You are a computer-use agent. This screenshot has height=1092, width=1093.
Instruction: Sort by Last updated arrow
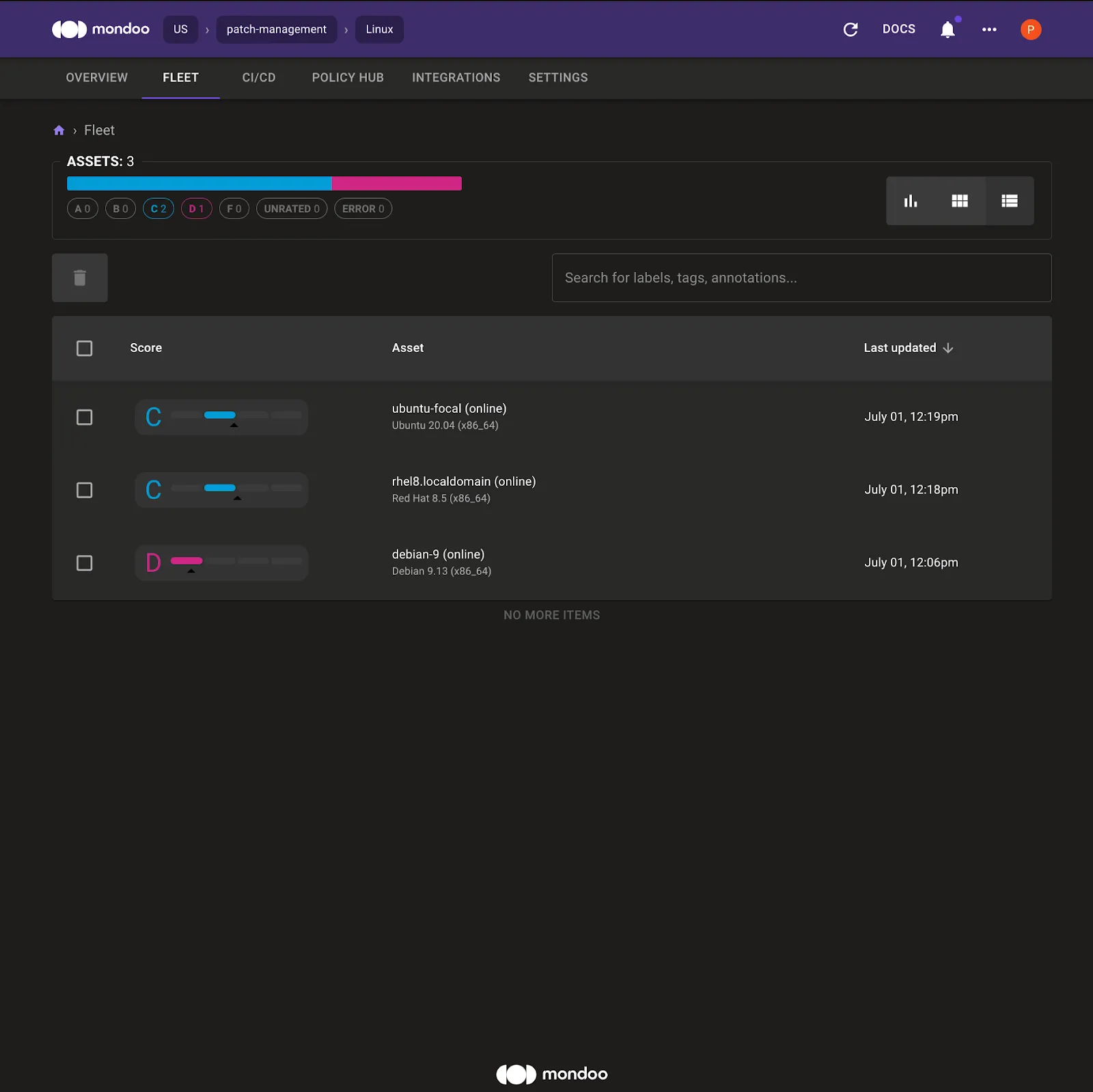point(948,348)
